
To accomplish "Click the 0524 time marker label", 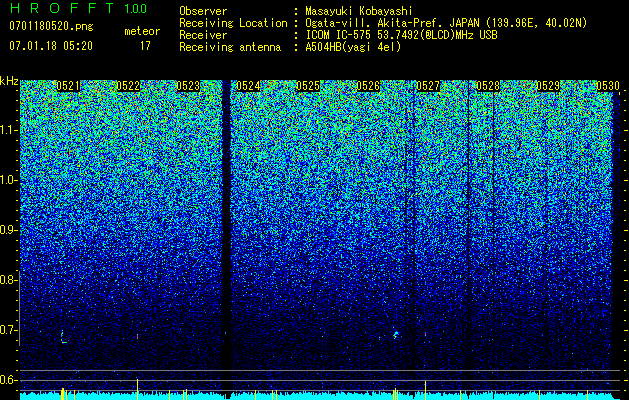I will tap(248, 86).
